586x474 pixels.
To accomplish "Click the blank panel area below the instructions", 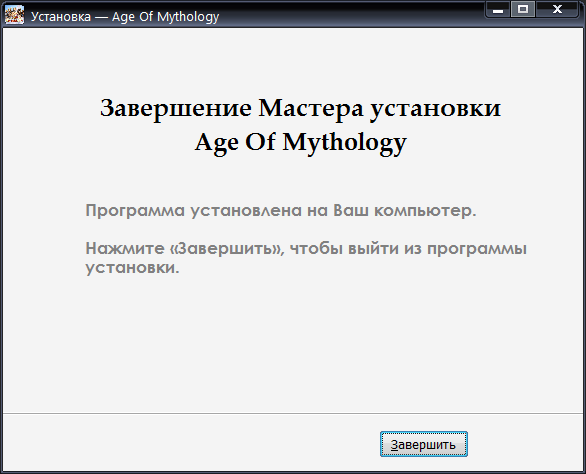I will (293, 344).
